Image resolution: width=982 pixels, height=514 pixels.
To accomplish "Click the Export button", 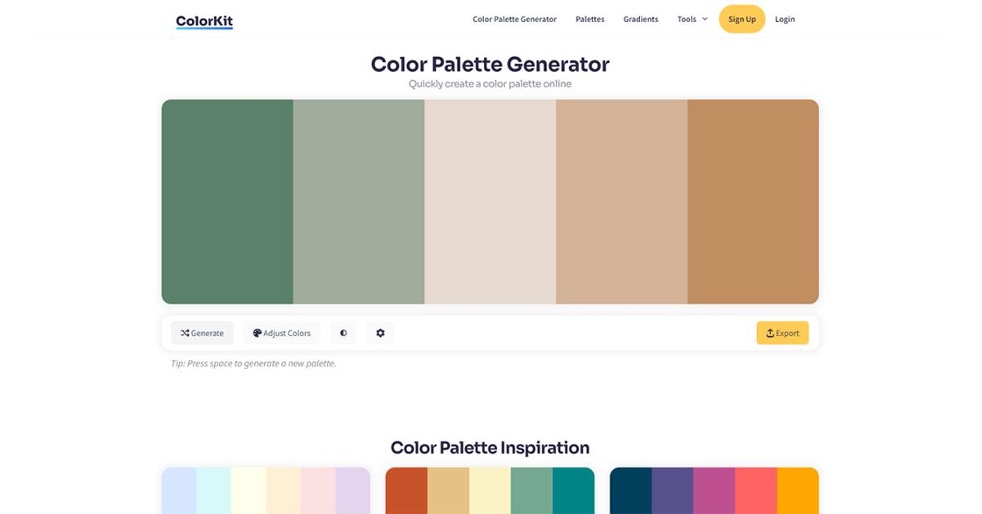I will (782, 333).
